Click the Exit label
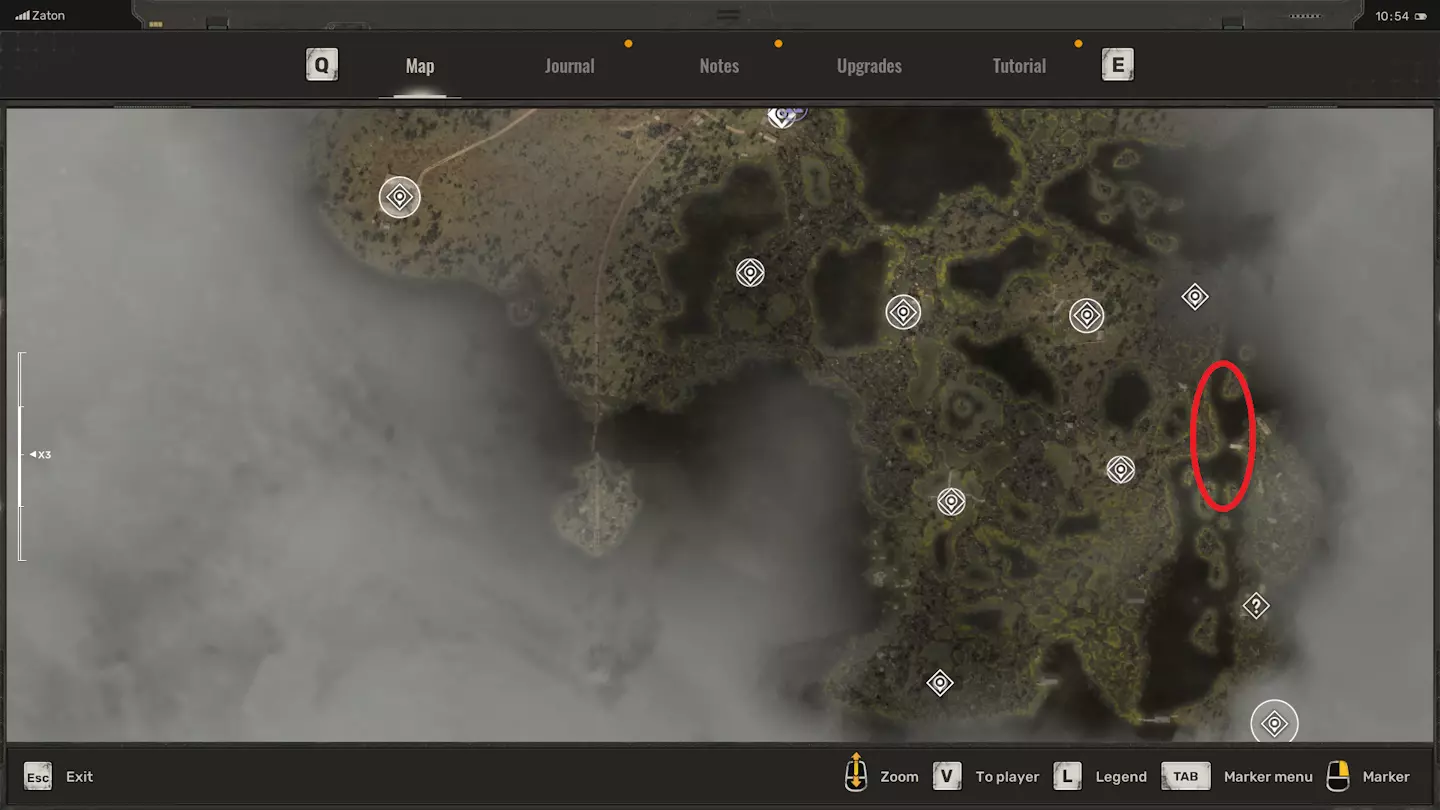1440x810 pixels. 80,777
